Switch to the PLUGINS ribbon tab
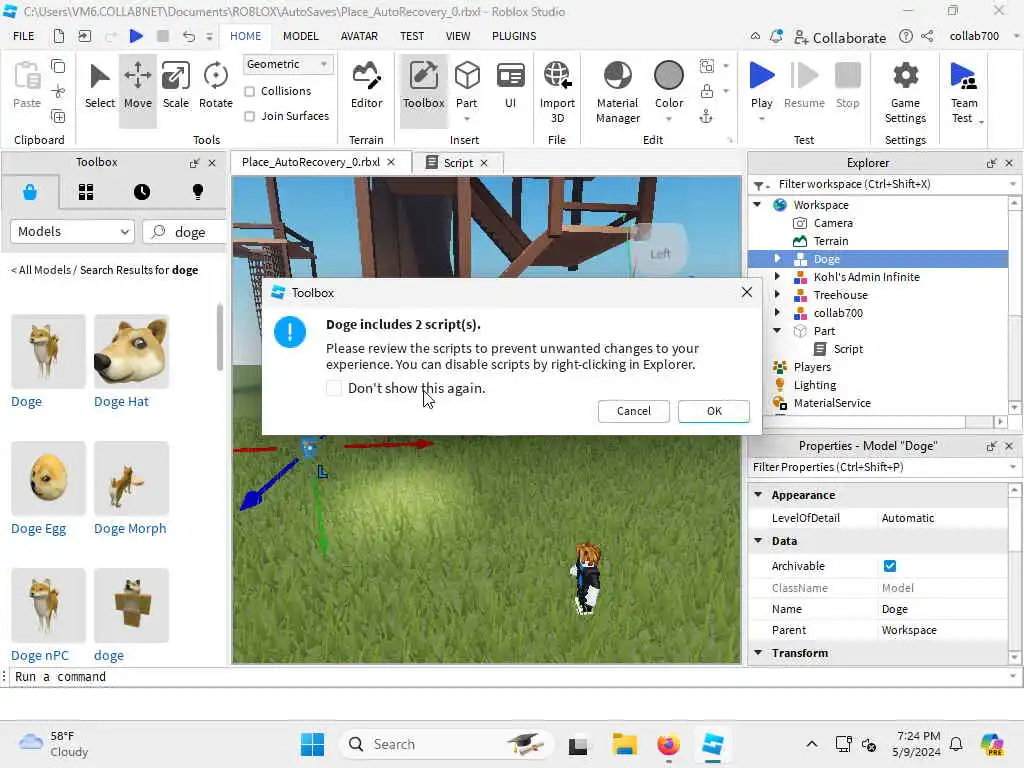Viewport: 1024px width, 768px height. click(514, 36)
